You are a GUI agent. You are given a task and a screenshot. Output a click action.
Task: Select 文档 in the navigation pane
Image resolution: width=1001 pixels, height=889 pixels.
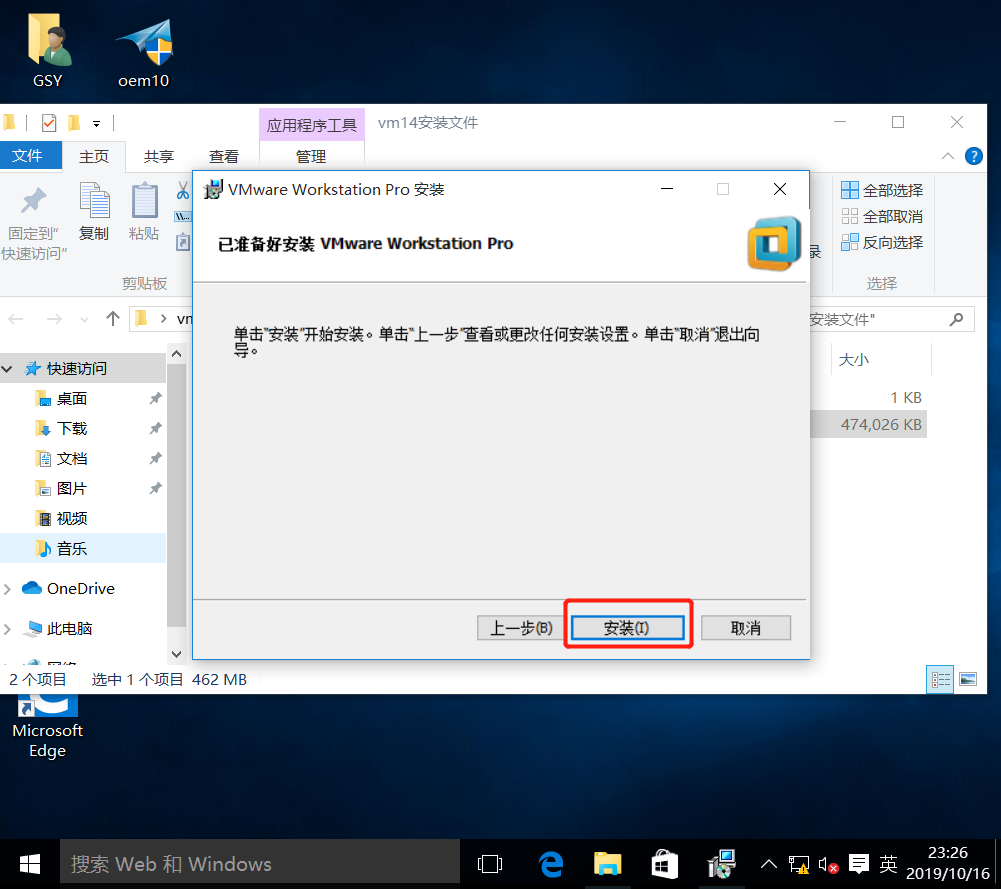(x=72, y=458)
